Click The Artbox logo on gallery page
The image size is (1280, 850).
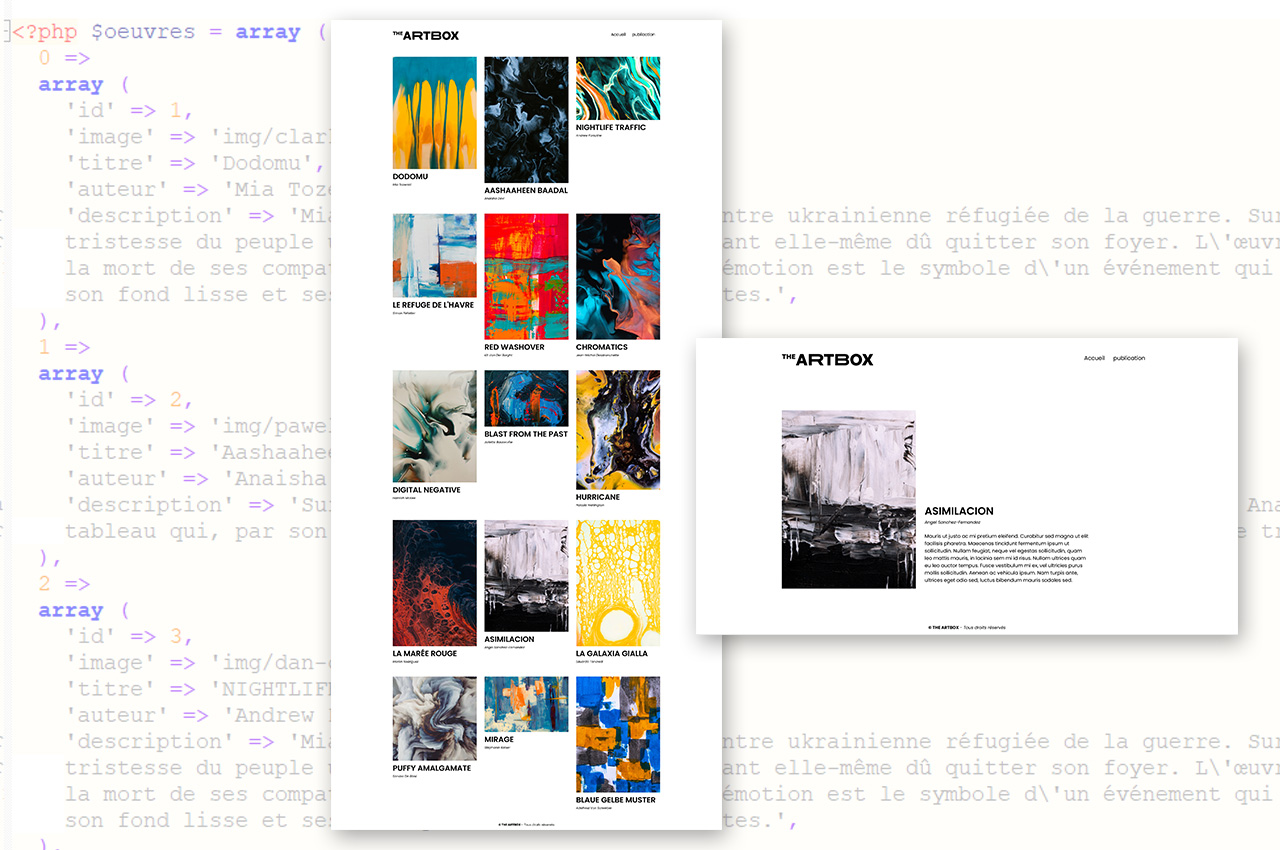426,35
